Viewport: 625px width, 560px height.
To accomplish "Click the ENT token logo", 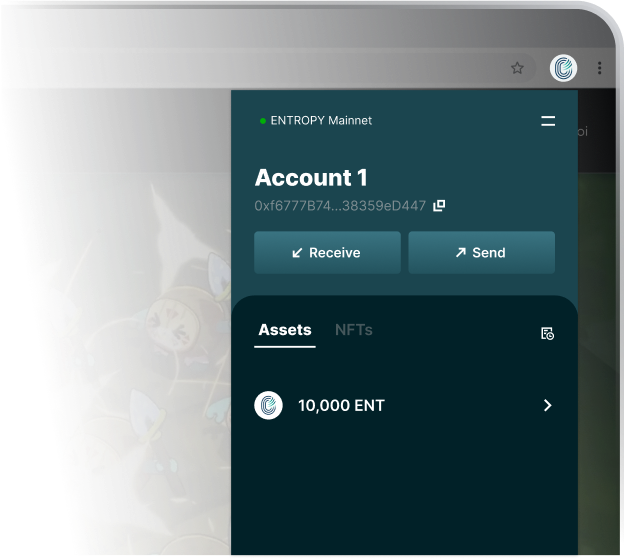I will tap(268, 405).
